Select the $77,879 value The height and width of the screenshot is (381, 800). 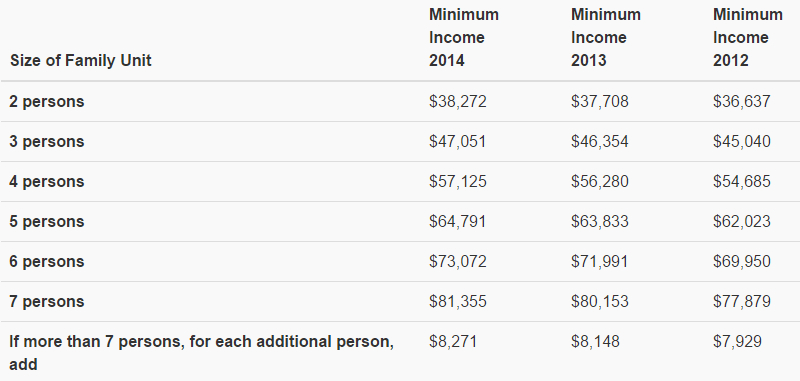click(741, 301)
